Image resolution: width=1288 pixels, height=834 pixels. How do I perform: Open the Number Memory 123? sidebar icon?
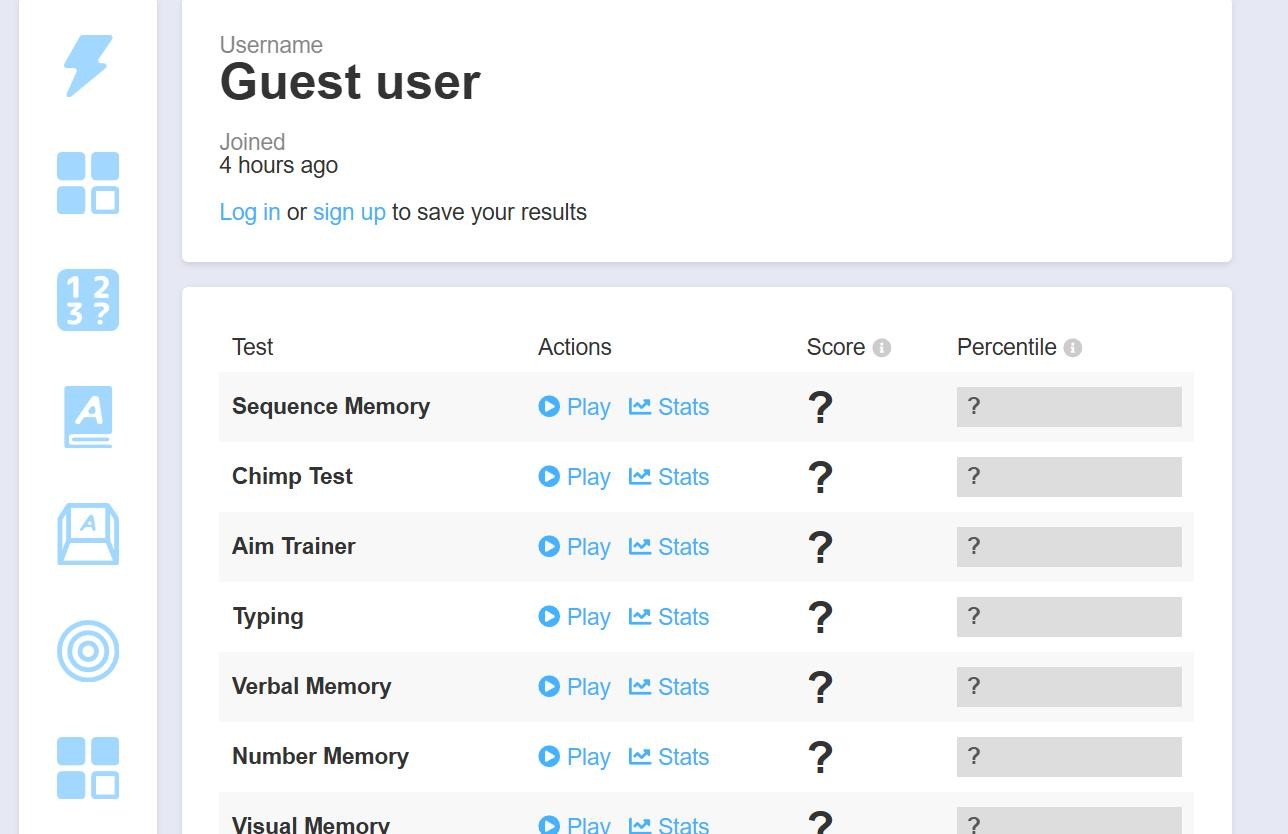88,300
